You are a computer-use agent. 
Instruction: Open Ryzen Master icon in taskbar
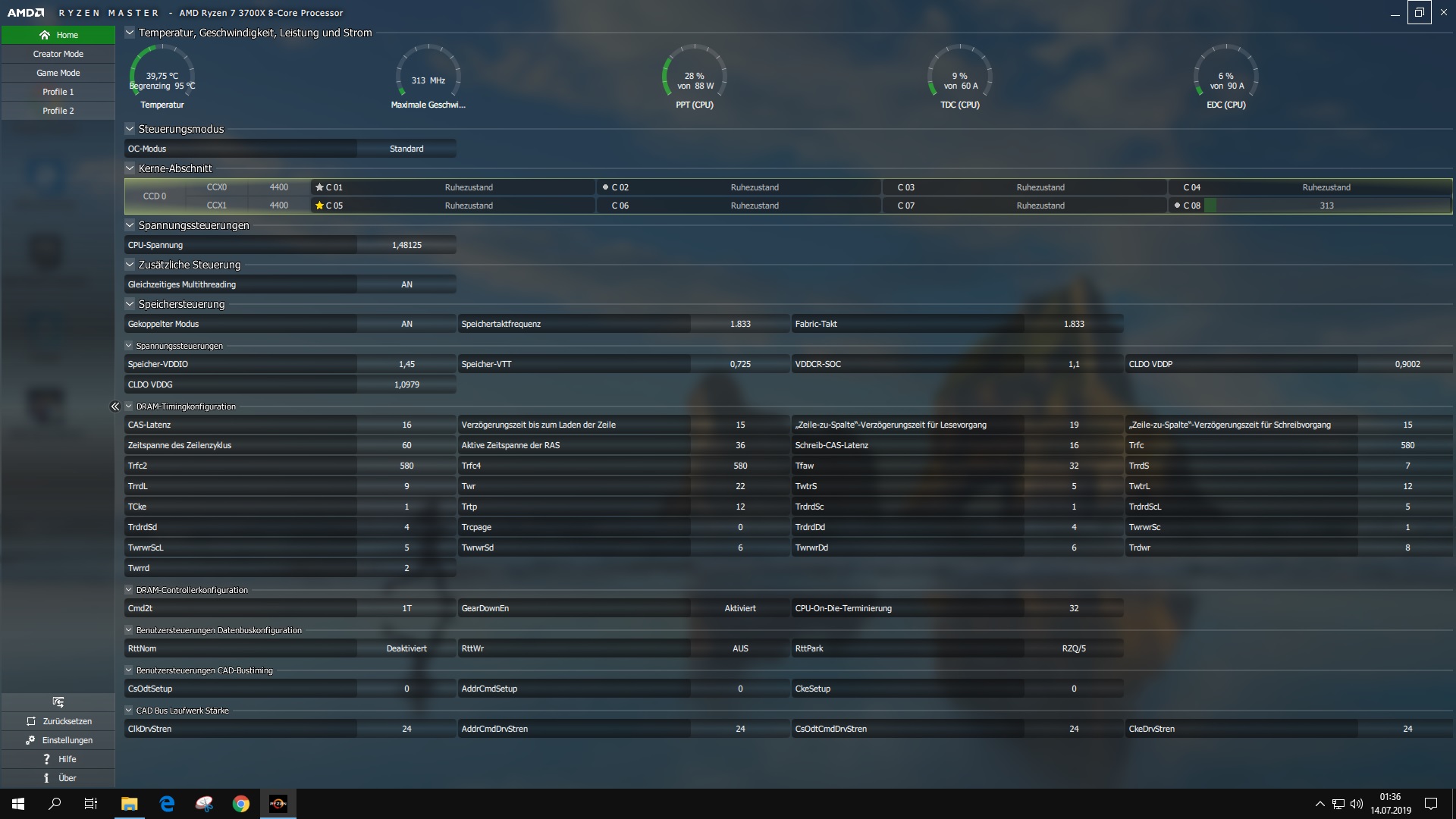click(x=278, y=804)
